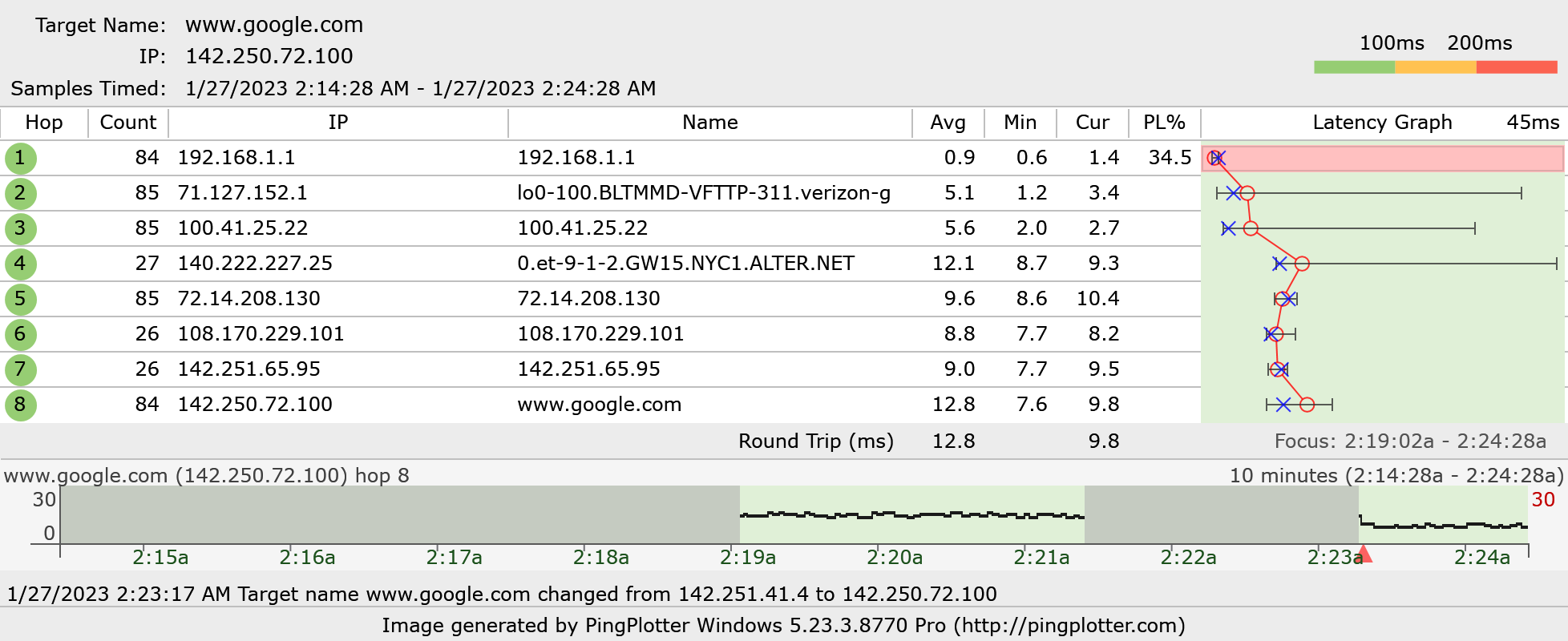
Task: Click the Target Name value www.google.com
Action: click(274, 25)
